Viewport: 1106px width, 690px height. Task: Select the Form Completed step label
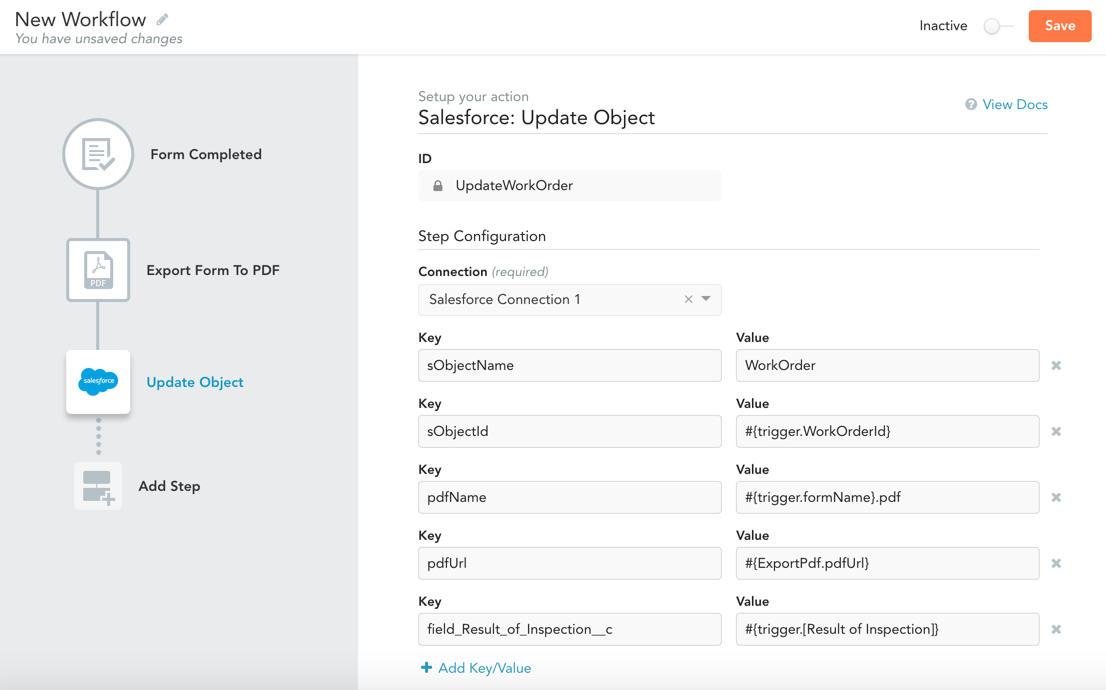tap(206, 154)
